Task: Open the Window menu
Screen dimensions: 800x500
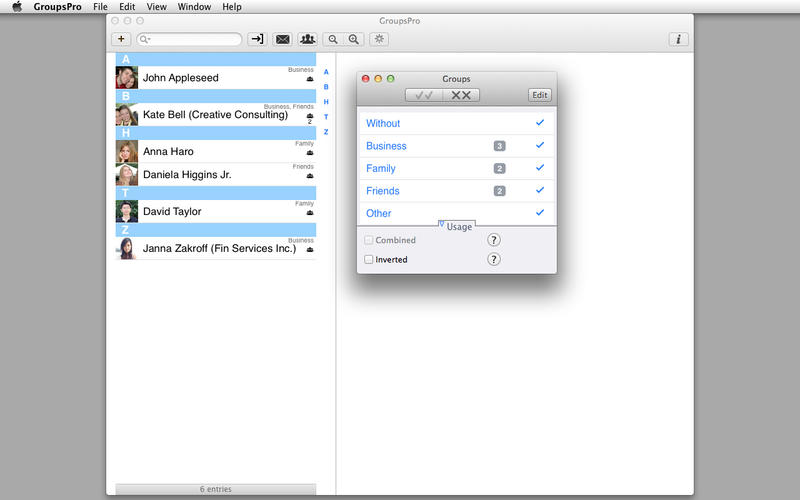Action: coord(194,7)
